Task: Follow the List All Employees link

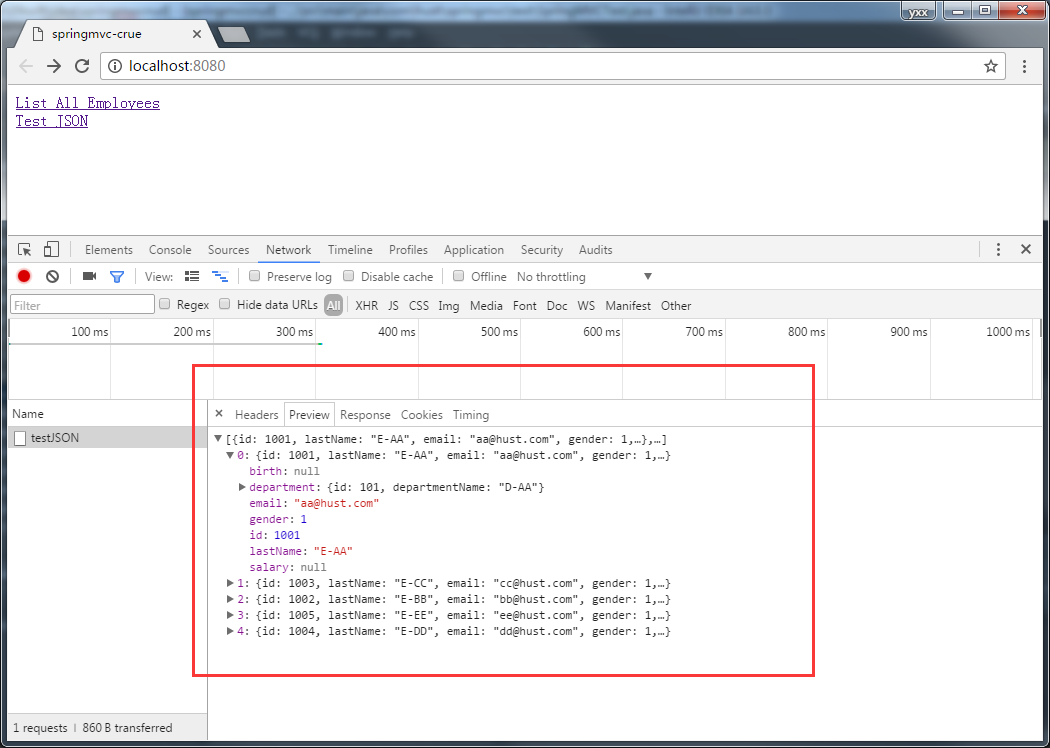Action: [x=88, y=103]
